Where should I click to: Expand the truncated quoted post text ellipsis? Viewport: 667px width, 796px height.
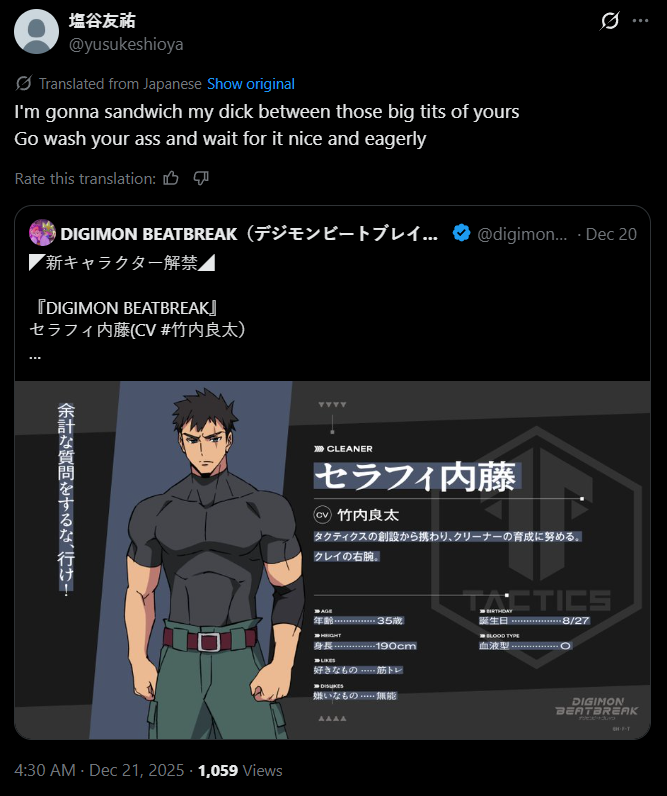coord(35,355)
